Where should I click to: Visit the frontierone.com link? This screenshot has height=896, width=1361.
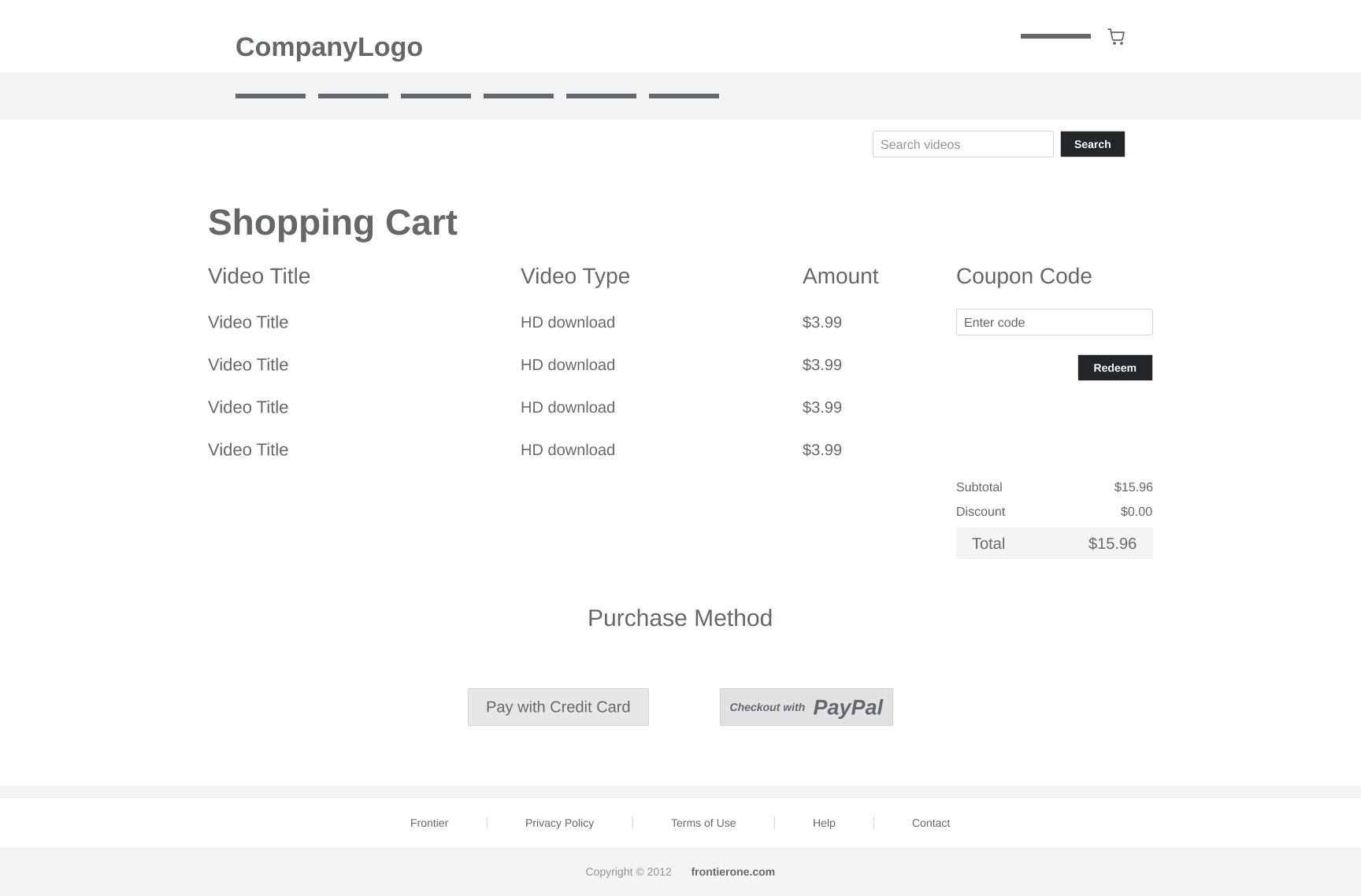[732, 872]
